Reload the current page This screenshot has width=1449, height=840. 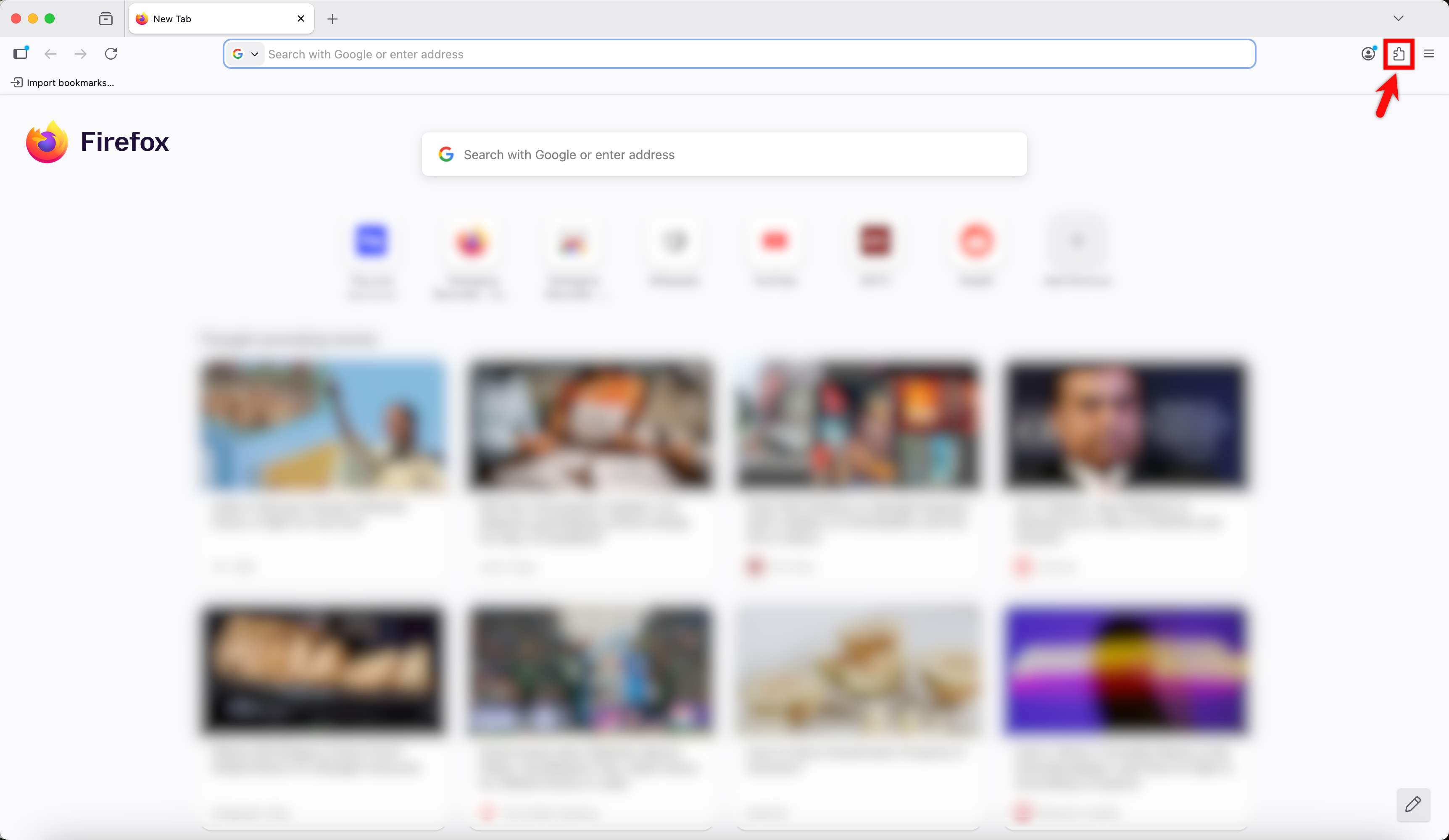[111, 54]
